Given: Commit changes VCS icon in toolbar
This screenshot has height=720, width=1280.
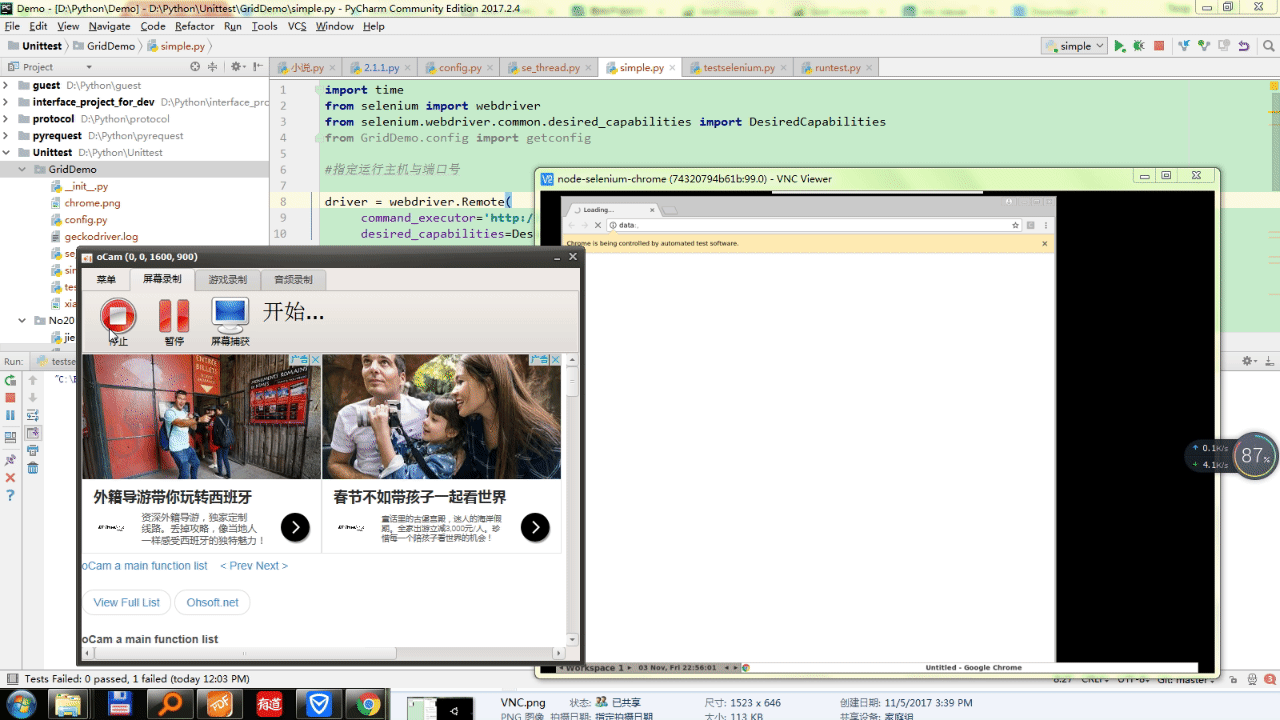Looking at the screenshot, I should click(1204, 46).
